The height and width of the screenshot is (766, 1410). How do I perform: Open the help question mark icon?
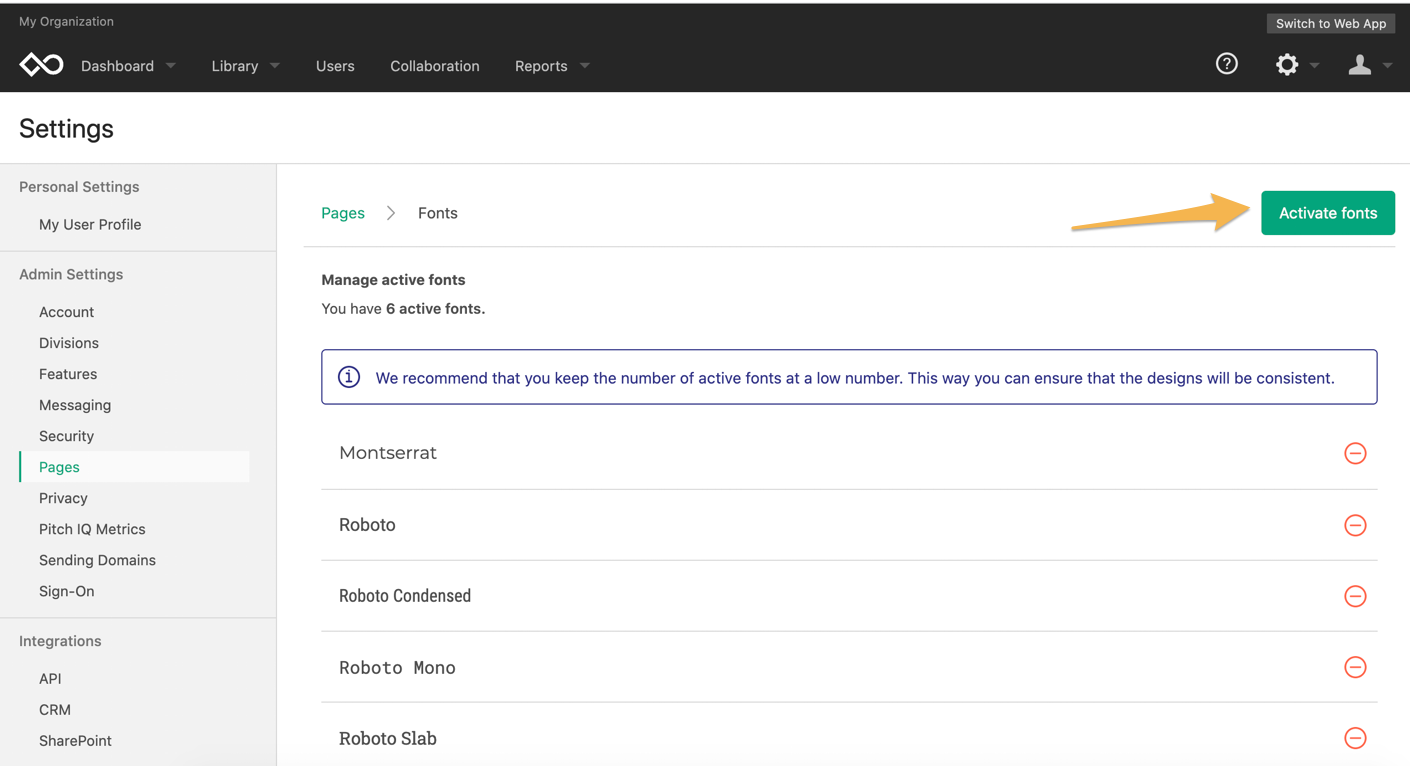point(1227,64)
